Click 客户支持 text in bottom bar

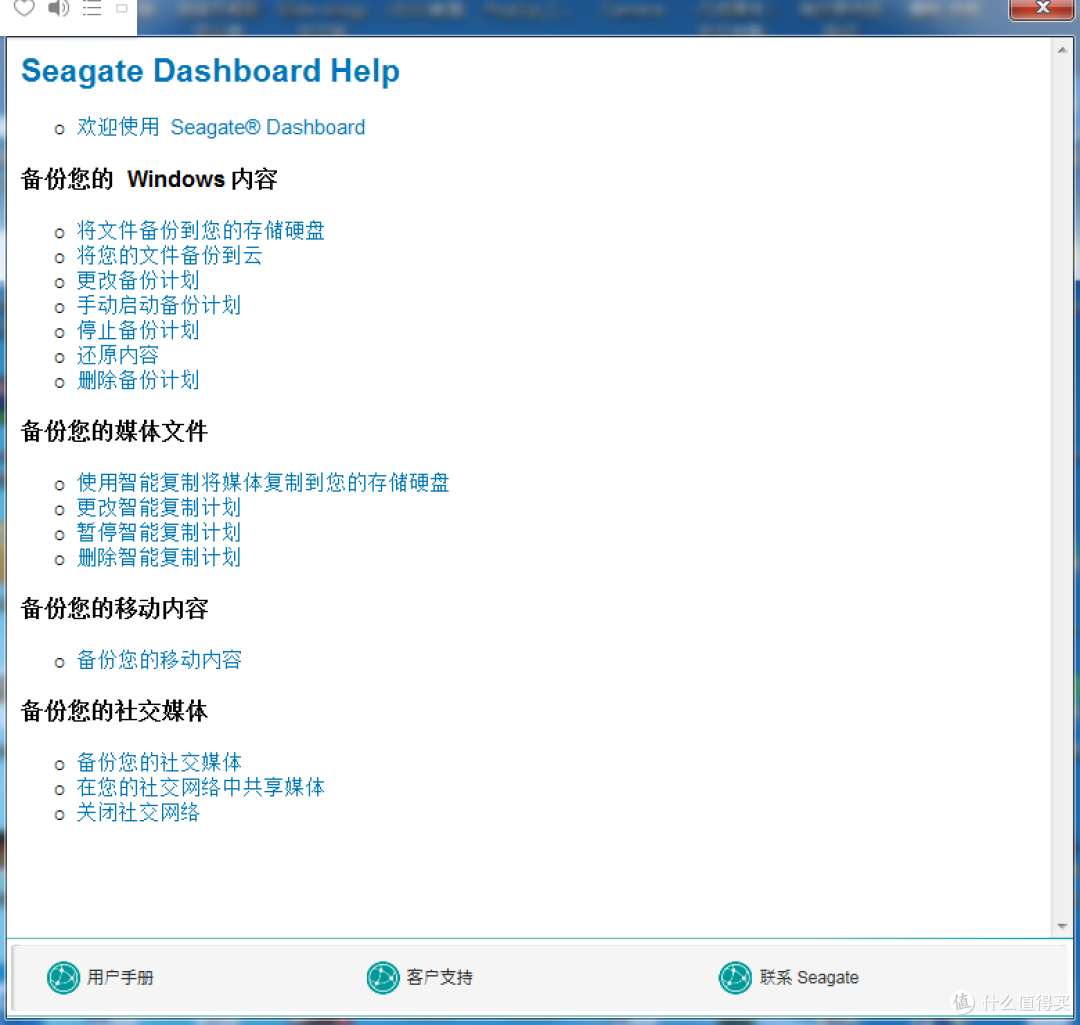[x=439, y=977]
